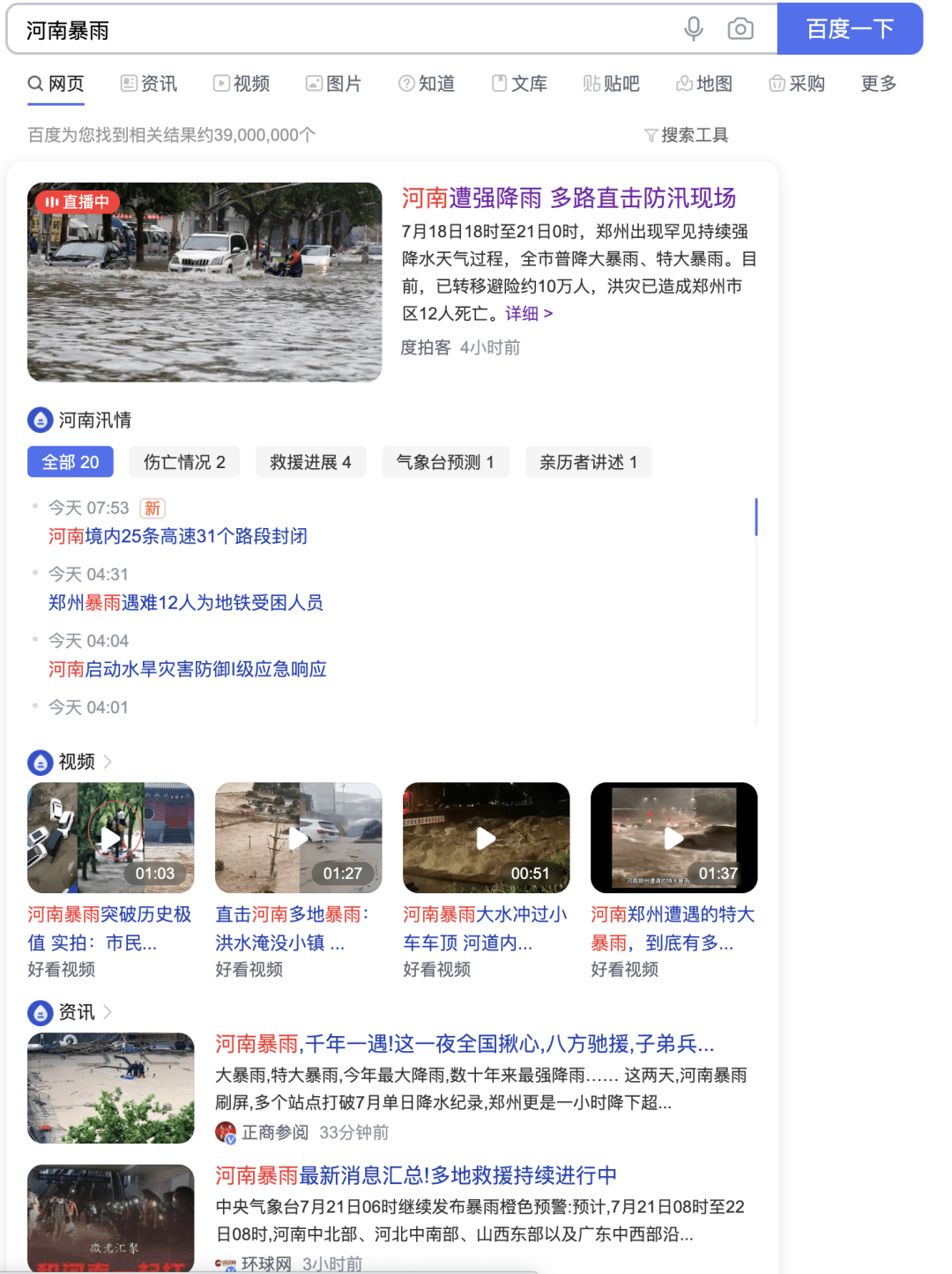This screenshot has height=1274, width=952.
Task: Click the 今天 04:31 timestamp
Action: pyautogui.click(x=88, y=575)
